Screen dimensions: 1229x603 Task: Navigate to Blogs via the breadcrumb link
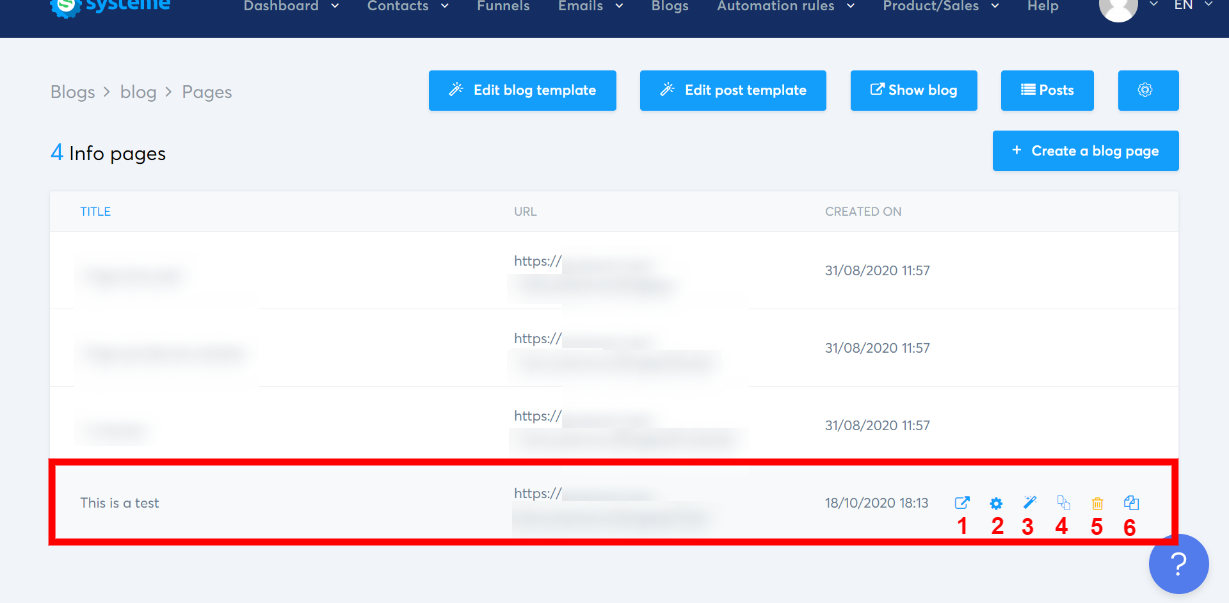point(72,91)
